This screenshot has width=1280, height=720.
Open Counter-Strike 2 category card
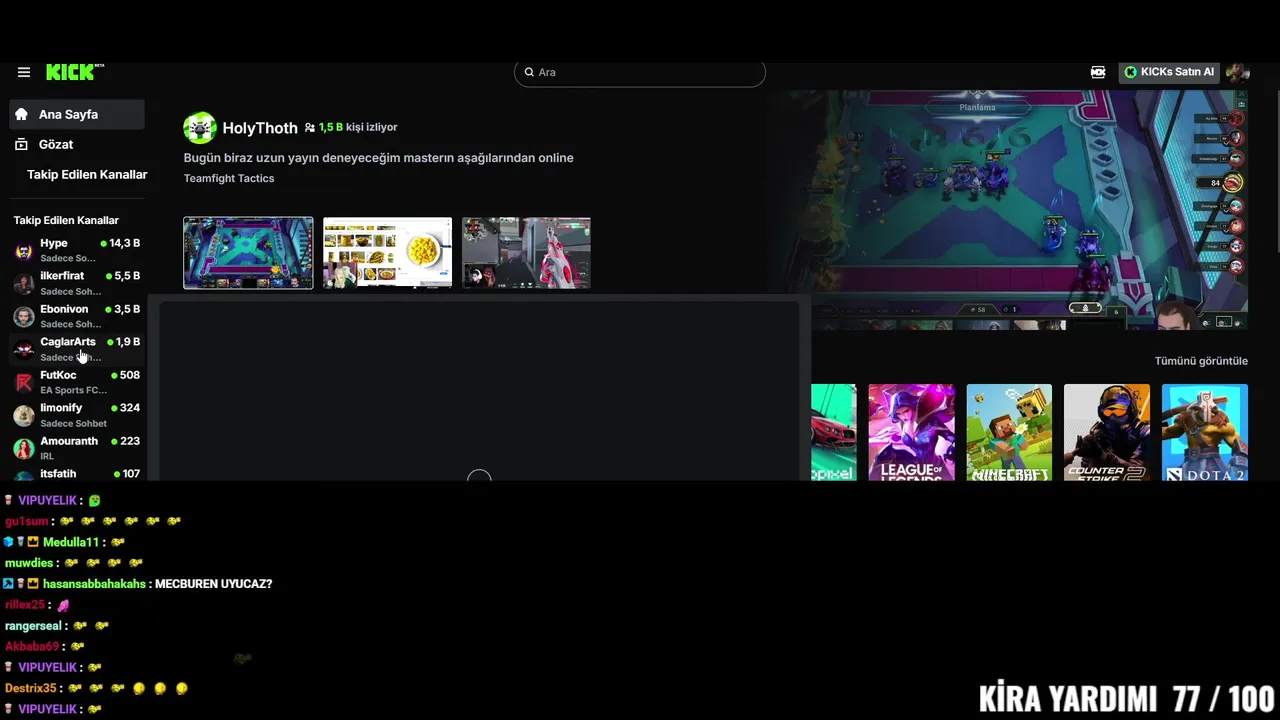click(1107, 432)
